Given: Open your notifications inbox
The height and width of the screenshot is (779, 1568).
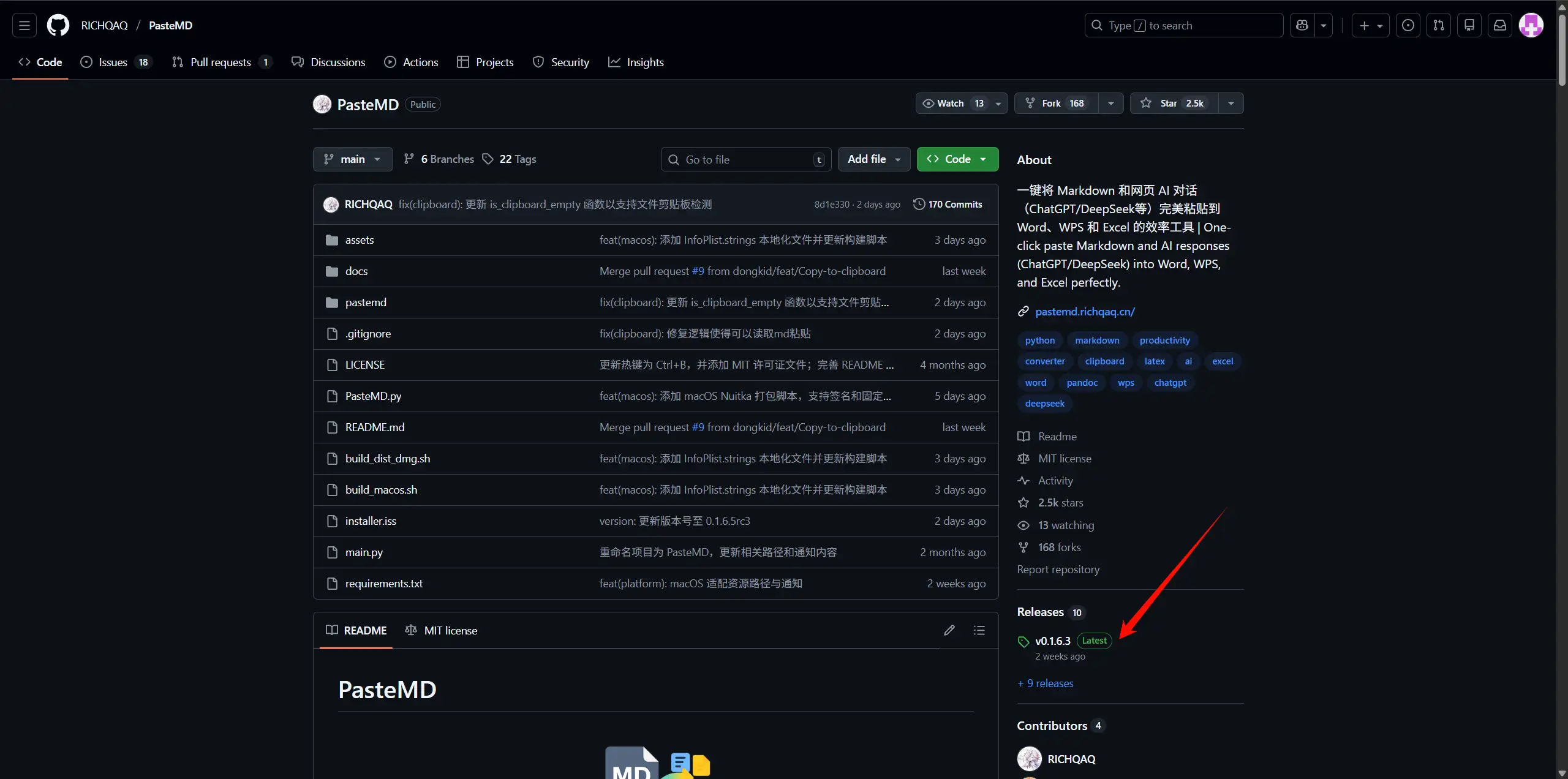Looking at the screenshot, I should click(x=1500, y=25).
